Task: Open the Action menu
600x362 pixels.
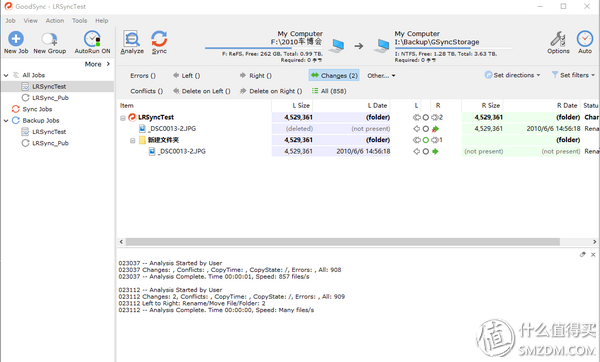Action: (55, 21)
